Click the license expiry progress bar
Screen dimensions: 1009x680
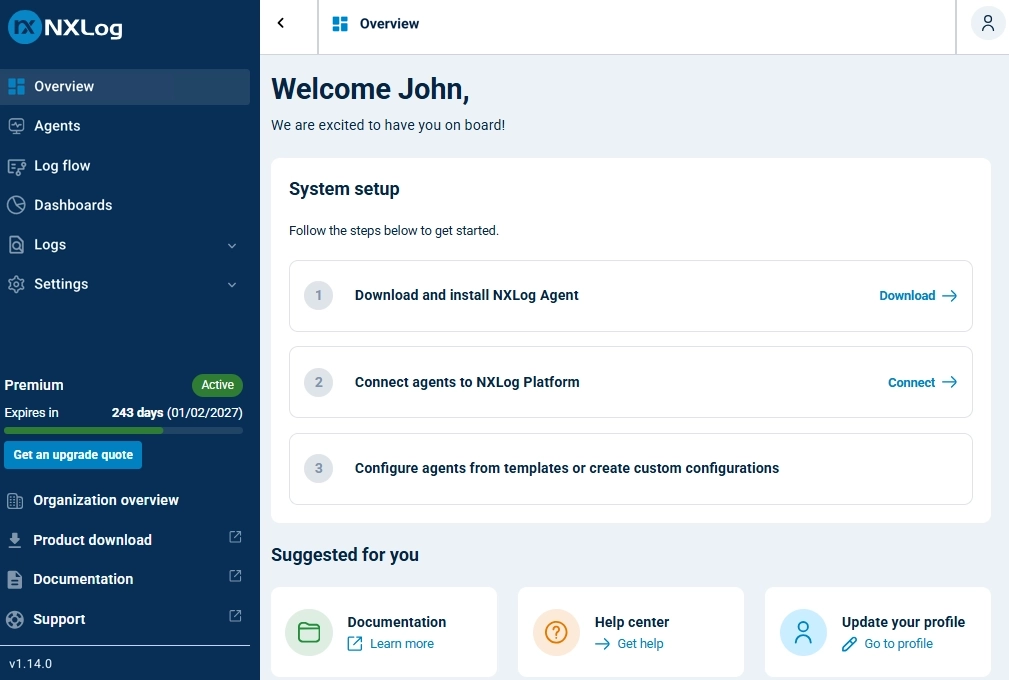[x=124, y=430]
